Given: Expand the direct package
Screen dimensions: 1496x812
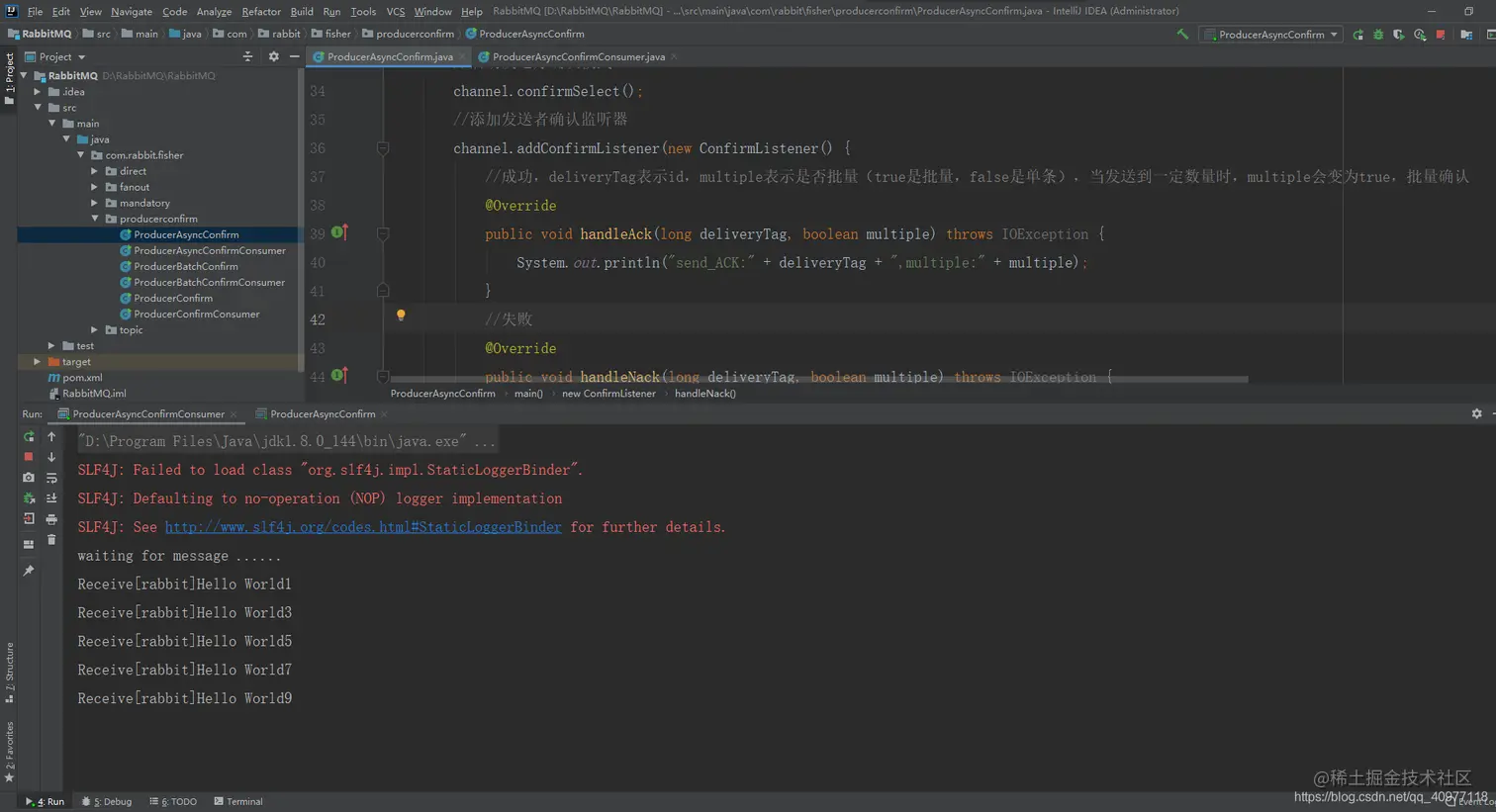Looking at the screenshot, I should tap(95, 171).
